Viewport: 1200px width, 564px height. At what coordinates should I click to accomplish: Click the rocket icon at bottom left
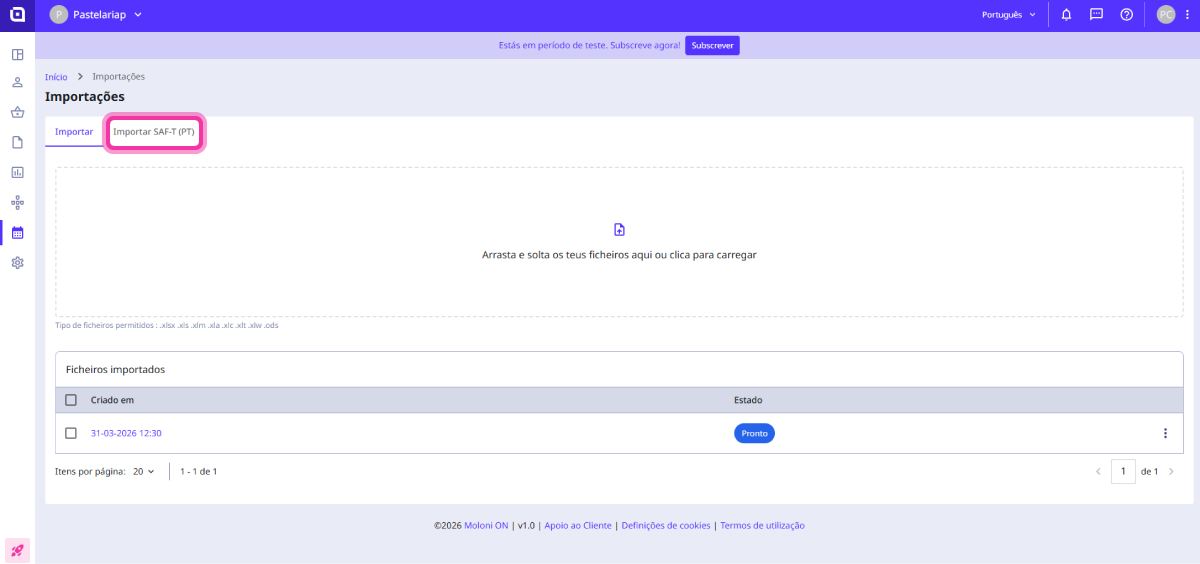coord(17,550)
